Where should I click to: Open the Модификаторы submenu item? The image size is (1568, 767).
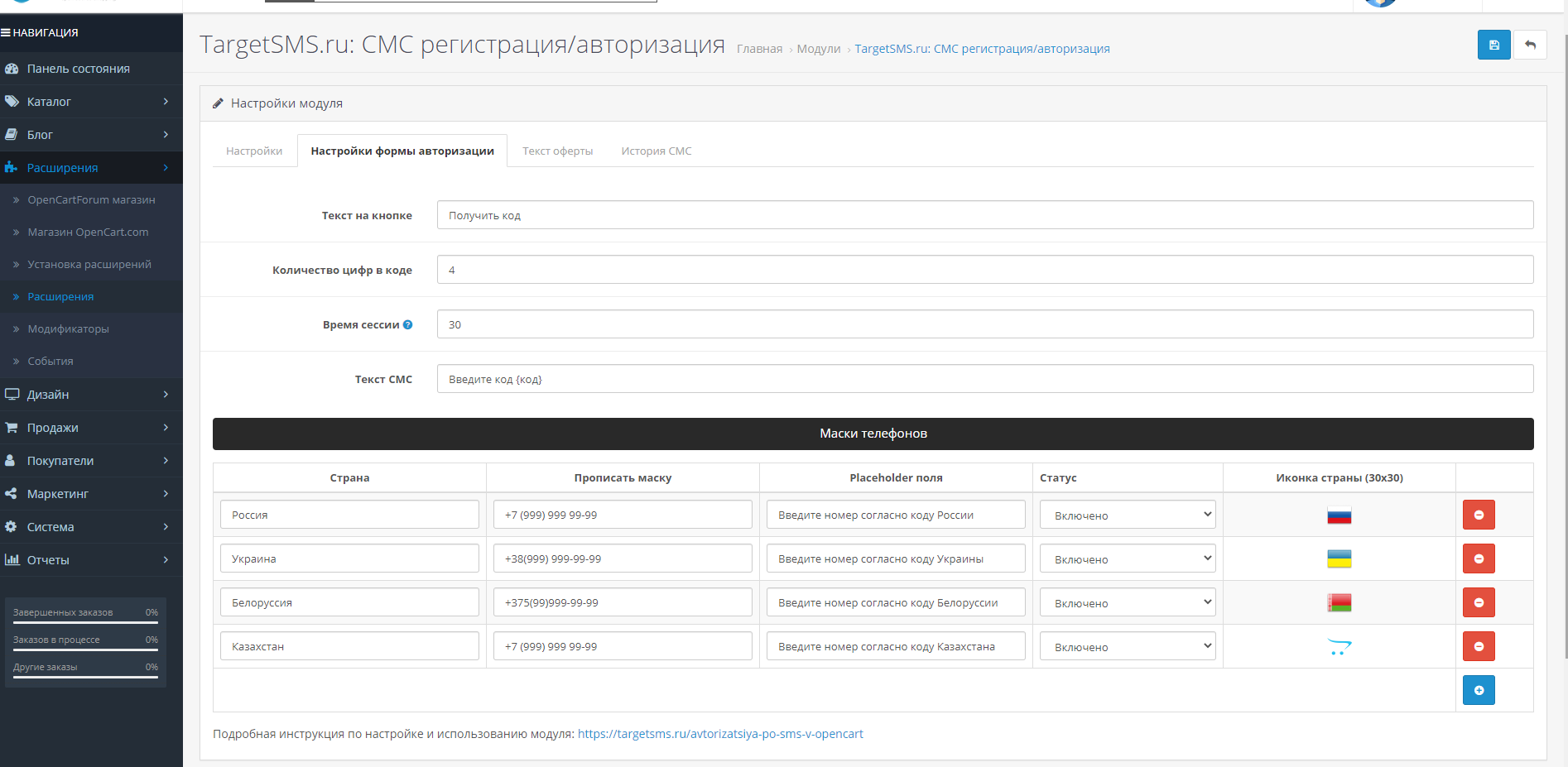pyautogui.click(x=91, y=329)
